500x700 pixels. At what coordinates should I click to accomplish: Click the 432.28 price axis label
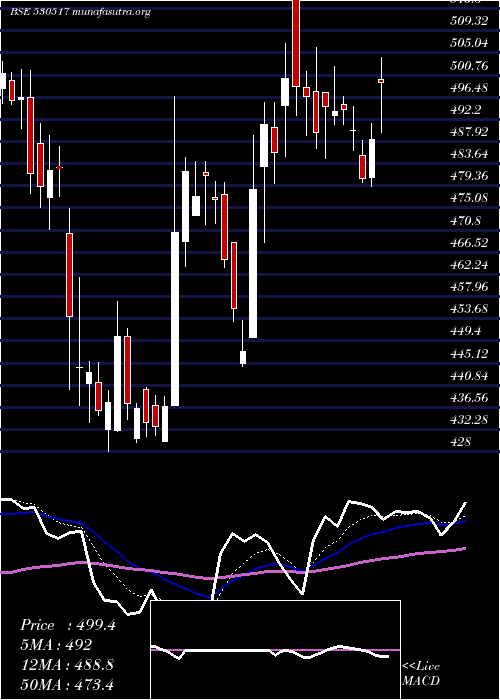pyautogui.click(x=469, y=419)
